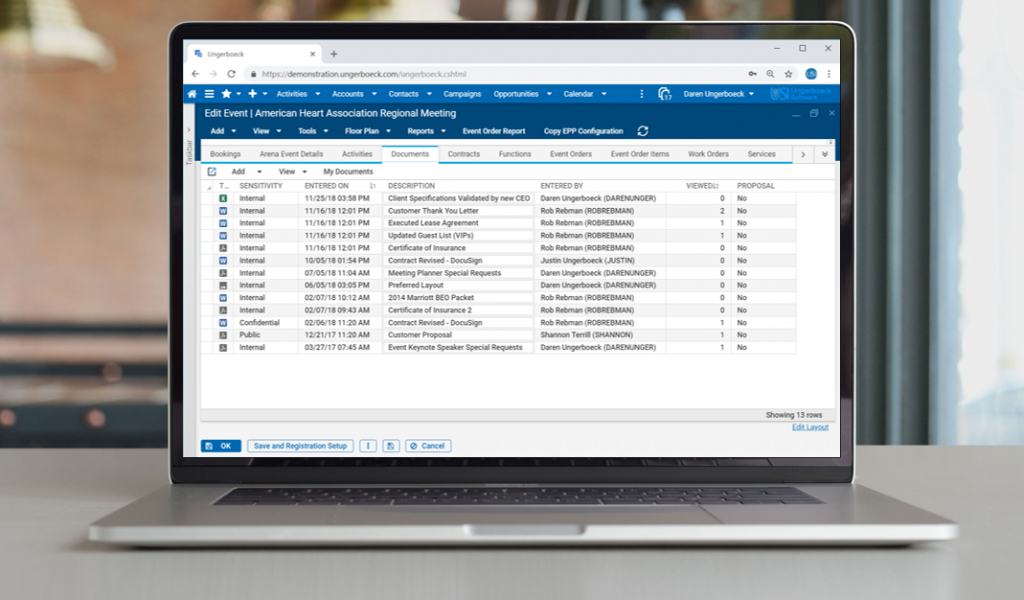1024x600 pixels.
Task: Open the Reports dropdown in the event toolbar
Action: [x=426, y=131]
